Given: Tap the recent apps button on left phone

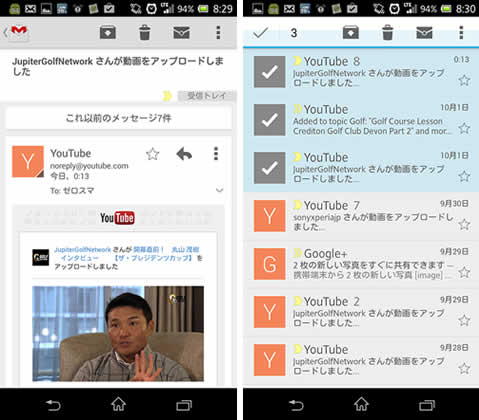Looking at the screenshot, I should pos(184,405).
